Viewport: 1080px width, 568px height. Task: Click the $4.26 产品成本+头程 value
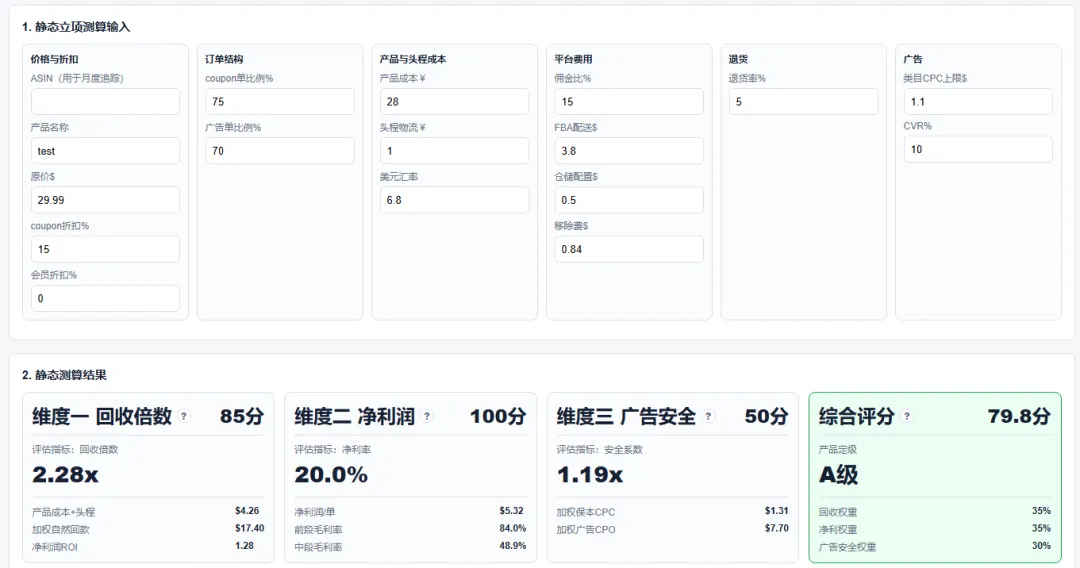click(247, 511)
